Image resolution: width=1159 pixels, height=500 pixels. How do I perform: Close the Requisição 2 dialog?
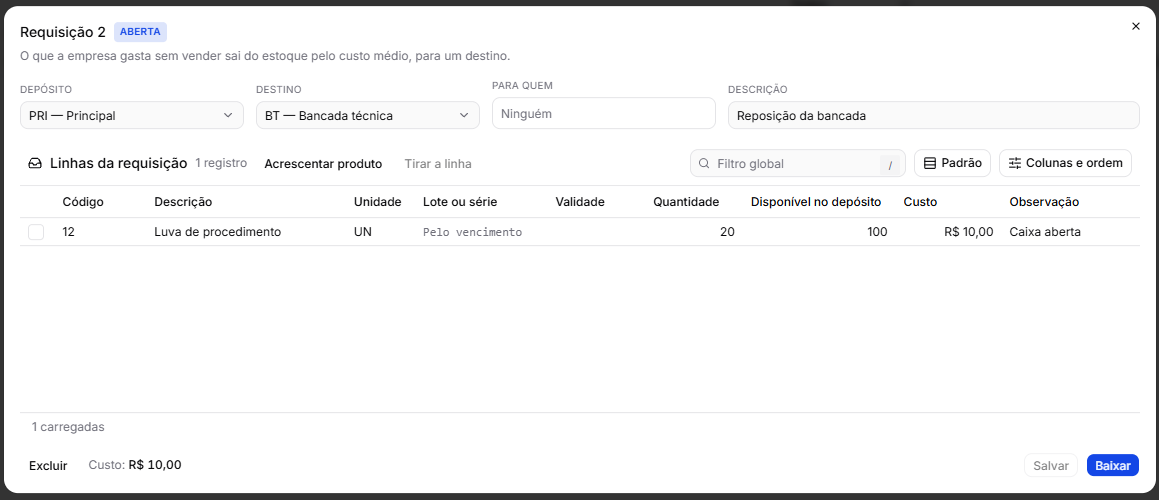click(1136, 27)
